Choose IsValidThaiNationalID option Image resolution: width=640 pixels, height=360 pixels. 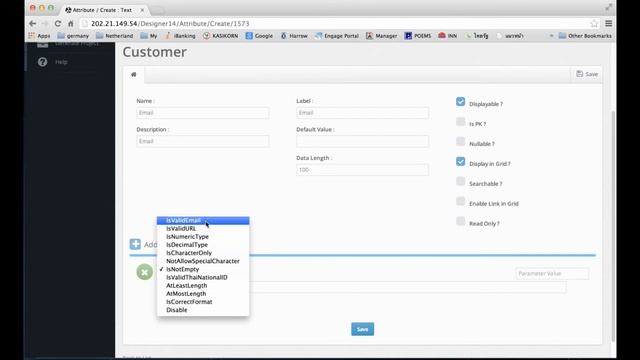[x=203, y=278]
